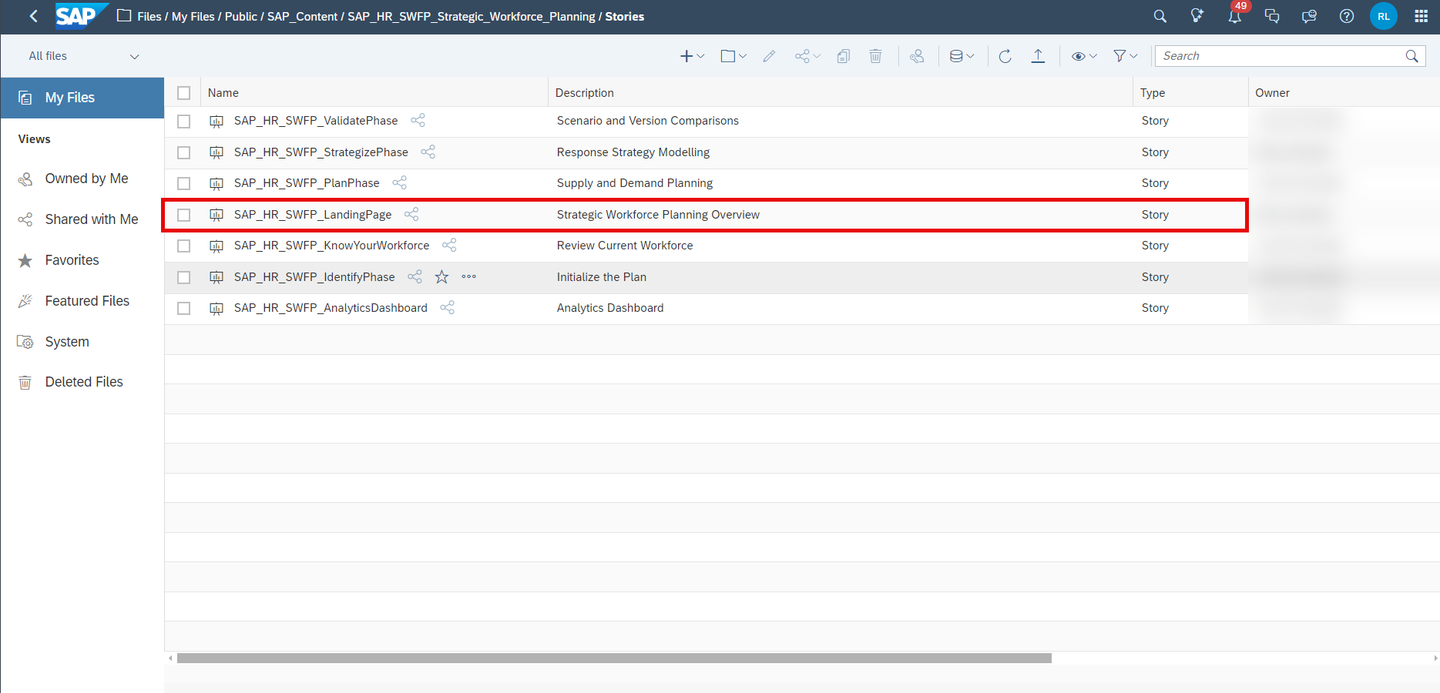1440x693 pixels.
Task: Open the folder options dropdown in toolbar
Action: pyautogui.click(x=734, y=56)
